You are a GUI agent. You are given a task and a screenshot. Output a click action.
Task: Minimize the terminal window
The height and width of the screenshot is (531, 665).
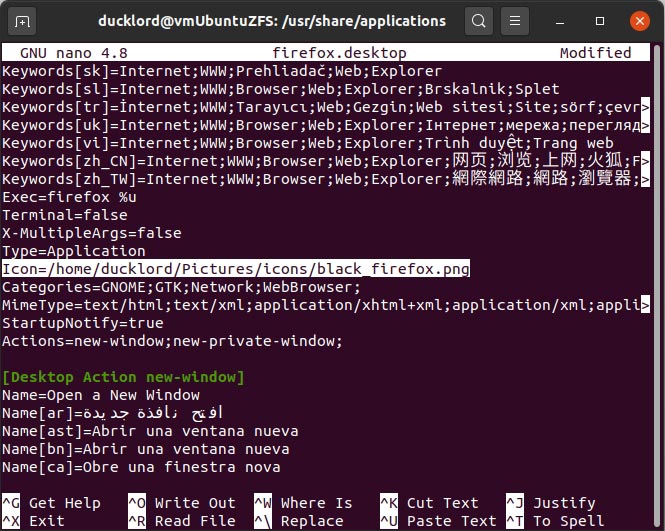pos(560,21)
